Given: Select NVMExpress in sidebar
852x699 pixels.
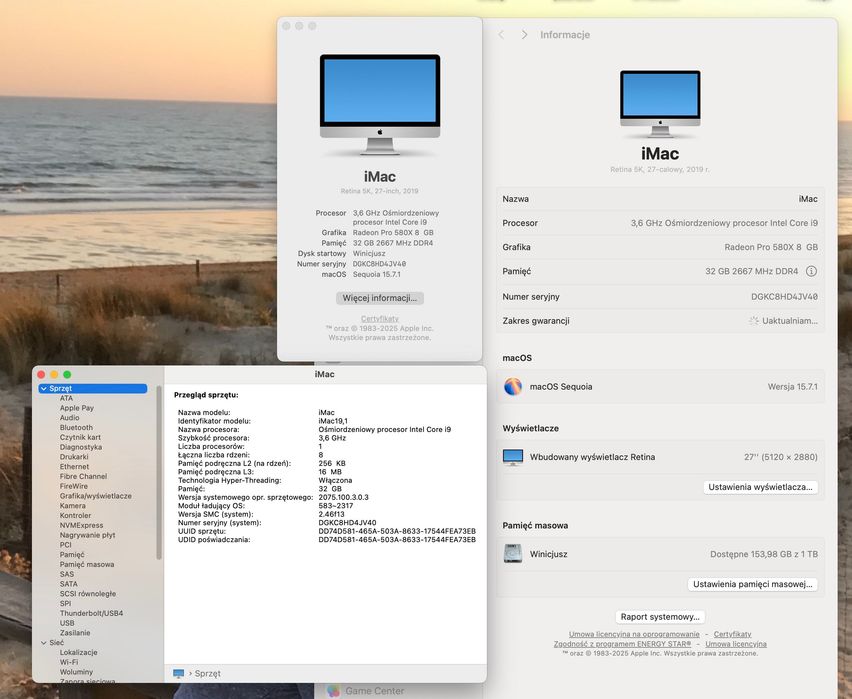Looking at the screenshot, I should (81, 526).
